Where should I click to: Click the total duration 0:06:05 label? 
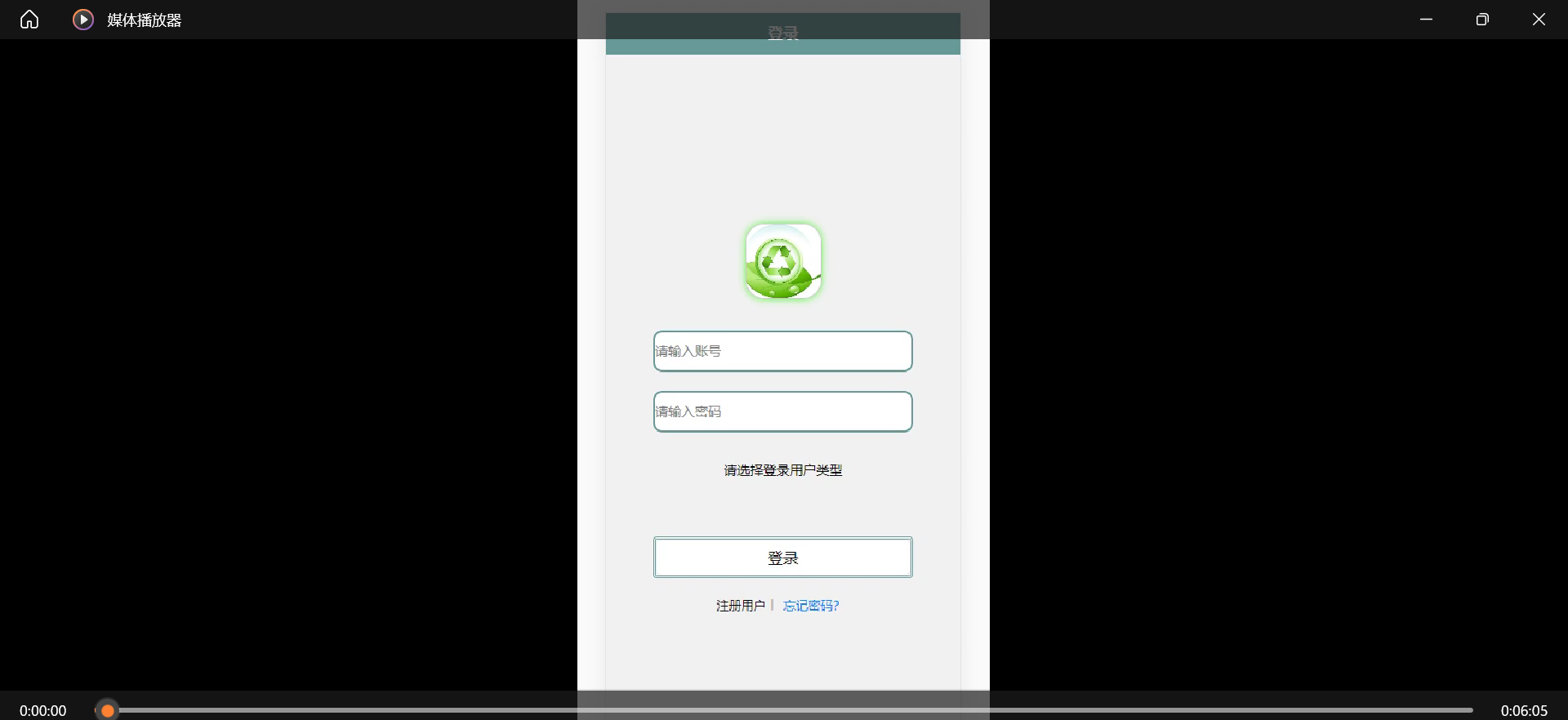[1524, 711]
